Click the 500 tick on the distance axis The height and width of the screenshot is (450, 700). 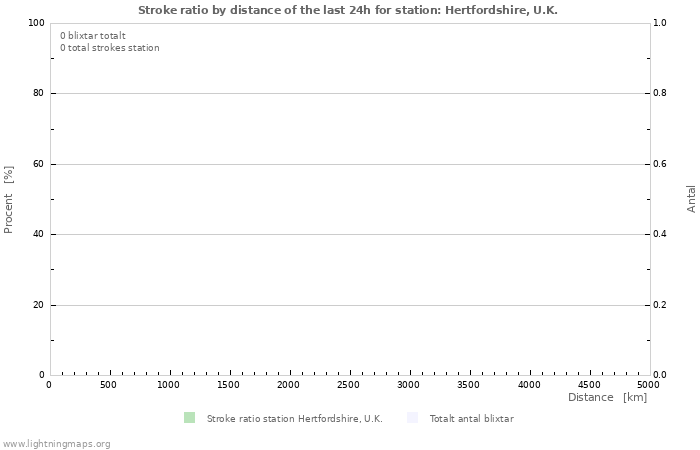point(108,385)
